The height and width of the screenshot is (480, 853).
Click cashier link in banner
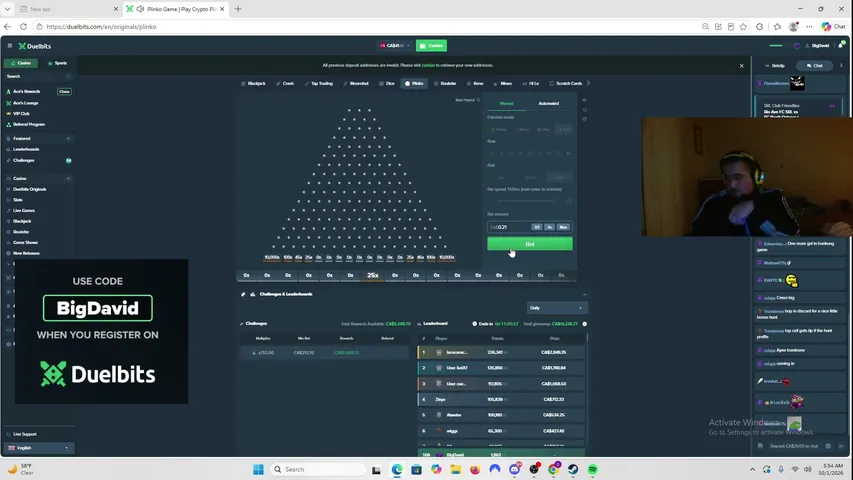pyautogui.click(x=428, y=65)
